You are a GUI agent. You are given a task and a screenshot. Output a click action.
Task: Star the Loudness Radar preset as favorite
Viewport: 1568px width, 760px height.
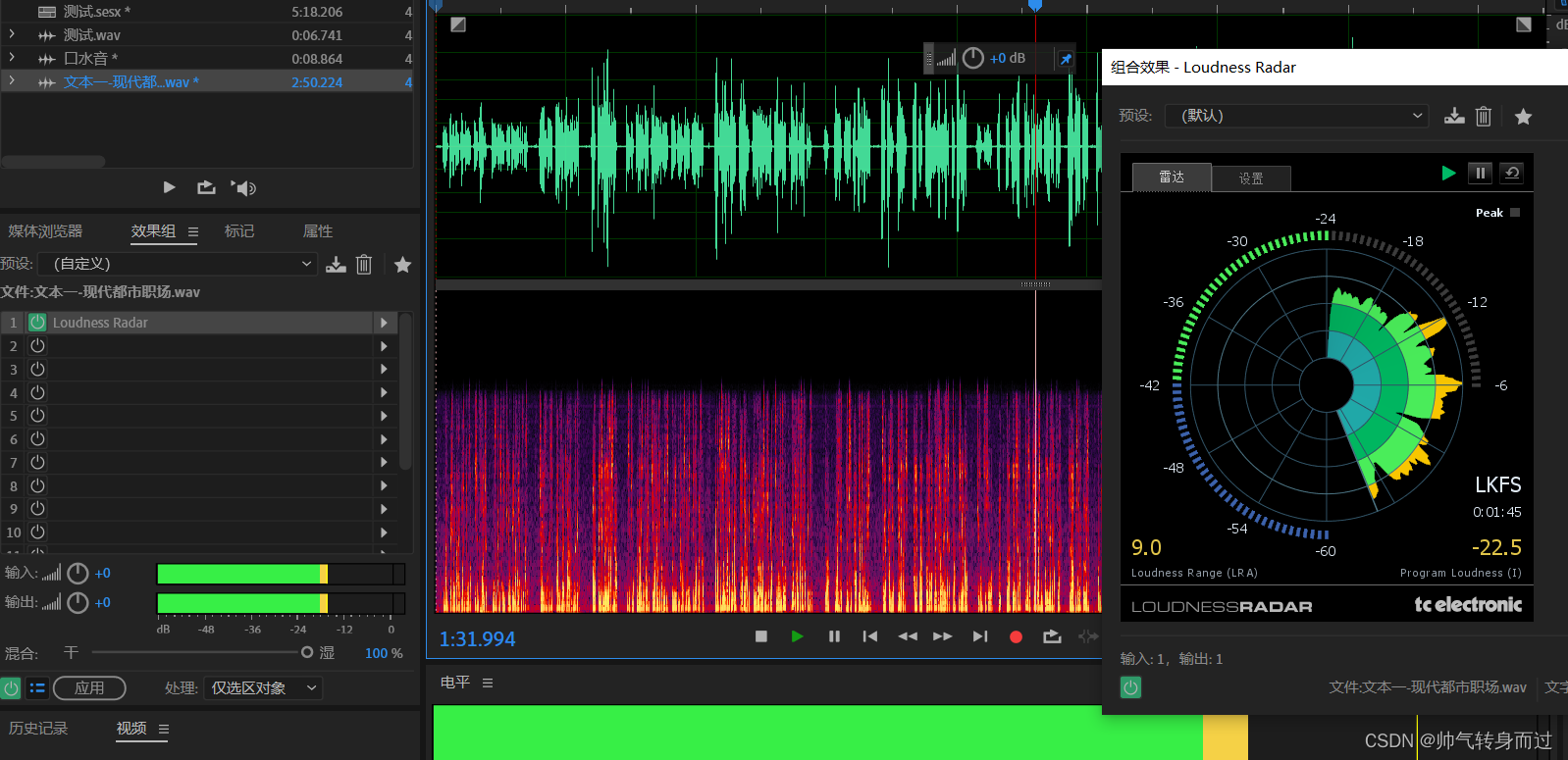pos(1523,117)
